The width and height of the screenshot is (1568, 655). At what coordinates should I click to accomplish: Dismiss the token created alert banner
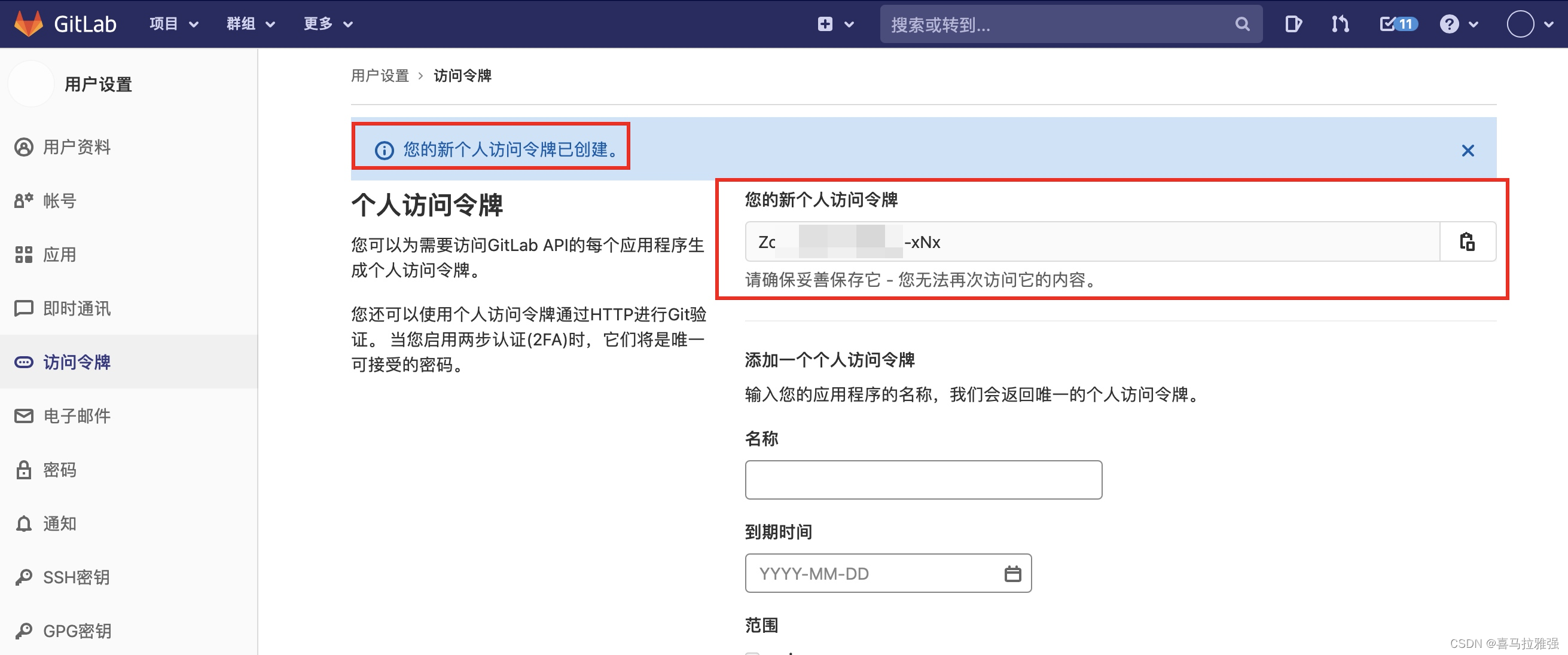[1468, 150]
